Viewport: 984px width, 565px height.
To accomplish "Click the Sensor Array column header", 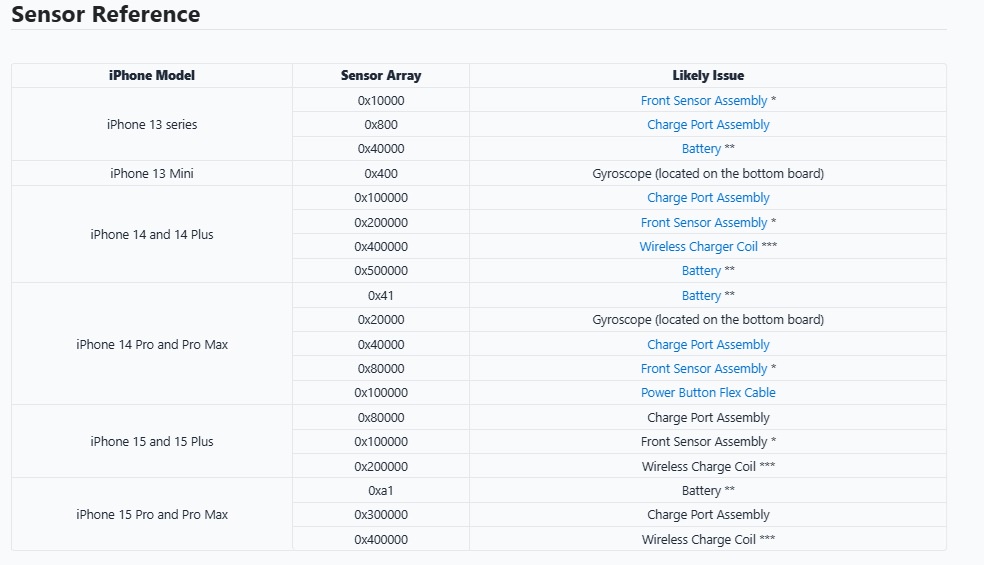I will (381, 76).
